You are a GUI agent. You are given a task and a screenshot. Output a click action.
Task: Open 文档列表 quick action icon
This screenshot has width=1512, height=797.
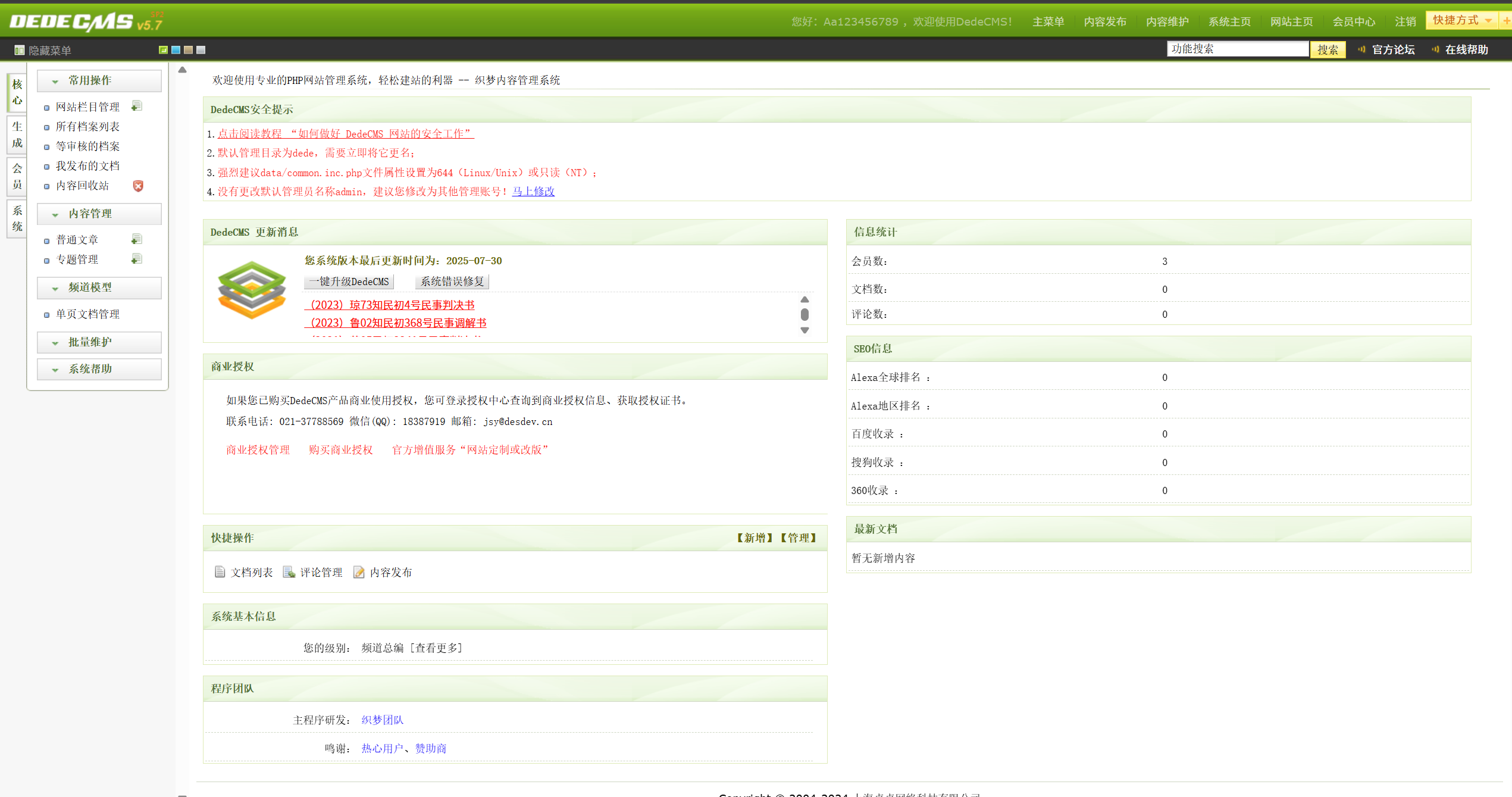tap(220, 571)
